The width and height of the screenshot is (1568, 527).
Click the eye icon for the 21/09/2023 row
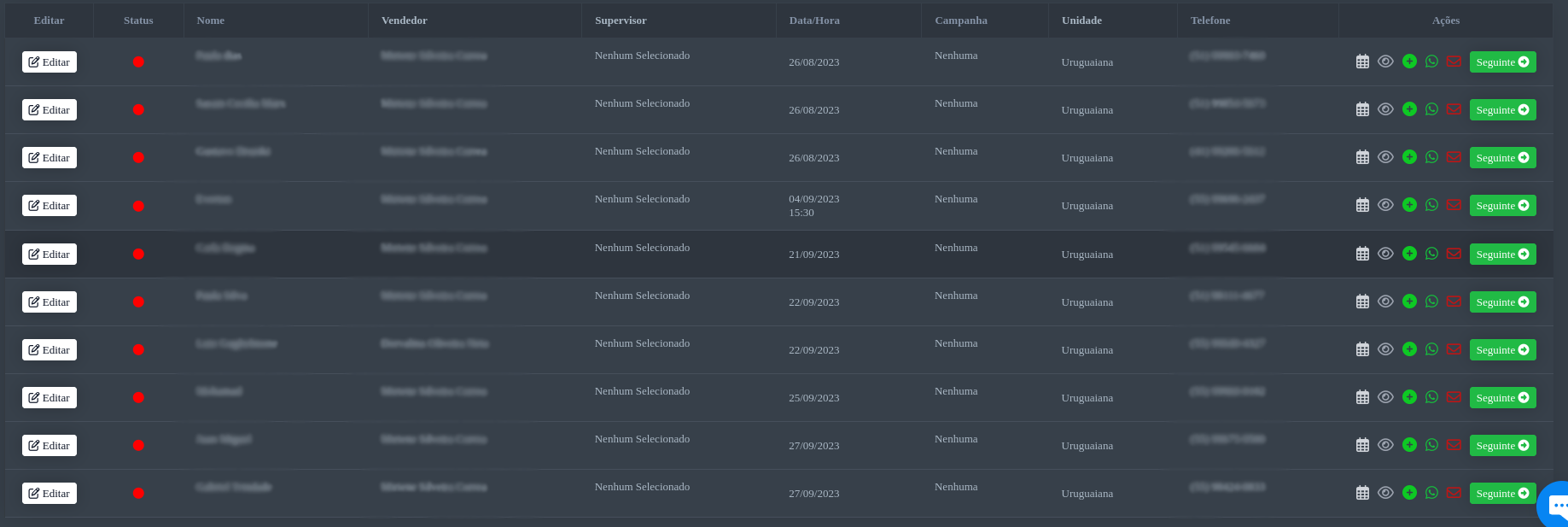click(1385, 254)
